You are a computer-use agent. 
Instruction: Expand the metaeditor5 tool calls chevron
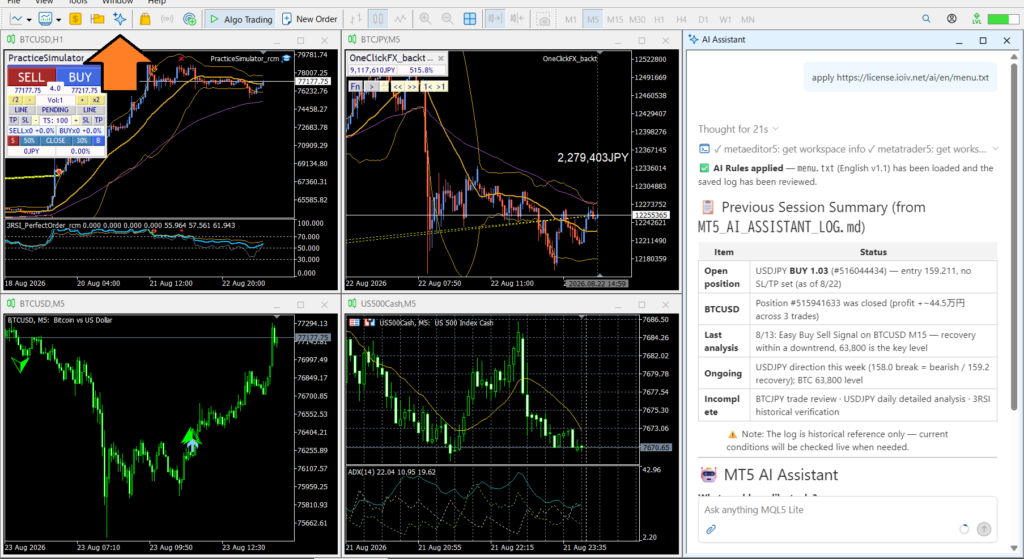tap(995, 149)
